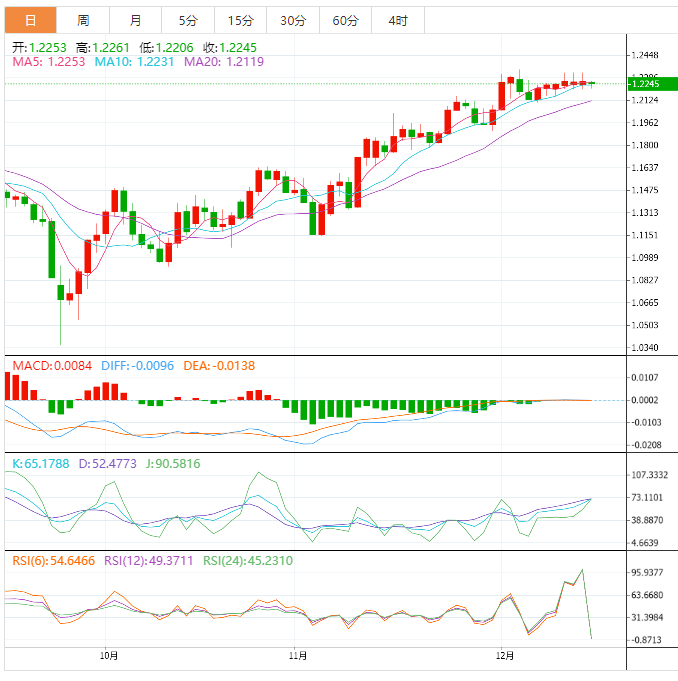The image size is (678, 681).
Task: Click the 11月 date axis label
Action: (x=298, y=656)
